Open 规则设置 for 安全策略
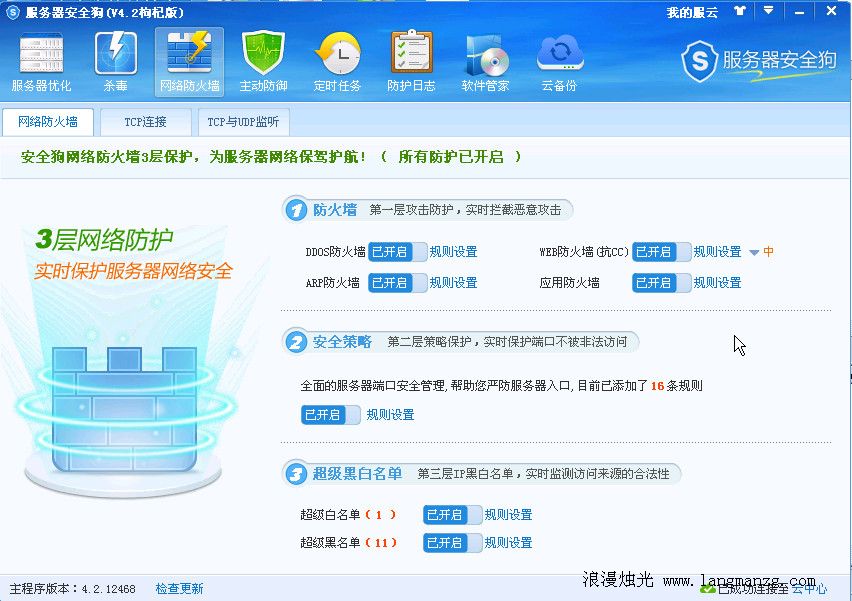Screen dimensions: 852x601 (390, 415)
